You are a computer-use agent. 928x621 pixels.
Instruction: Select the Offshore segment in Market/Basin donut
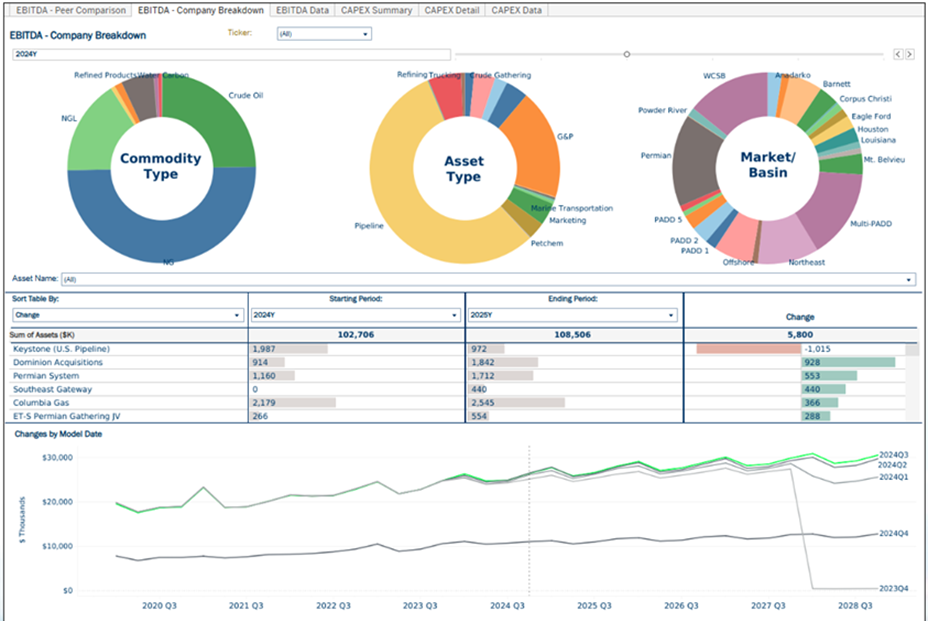tap(739, 237)
